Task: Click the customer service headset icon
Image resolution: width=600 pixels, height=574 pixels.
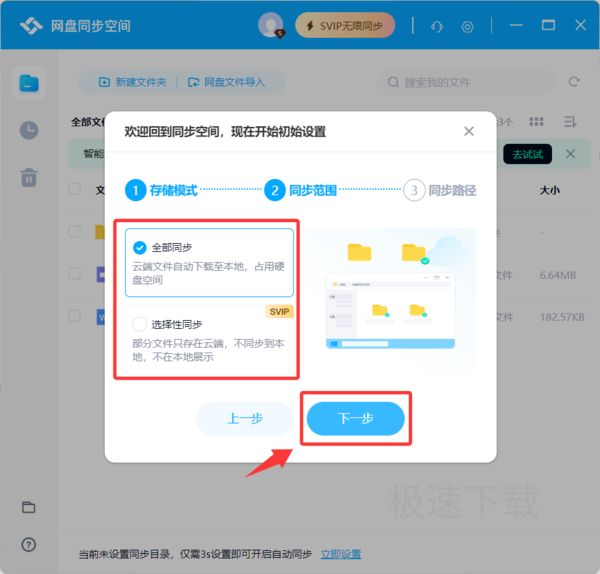Action: (437, 26)
